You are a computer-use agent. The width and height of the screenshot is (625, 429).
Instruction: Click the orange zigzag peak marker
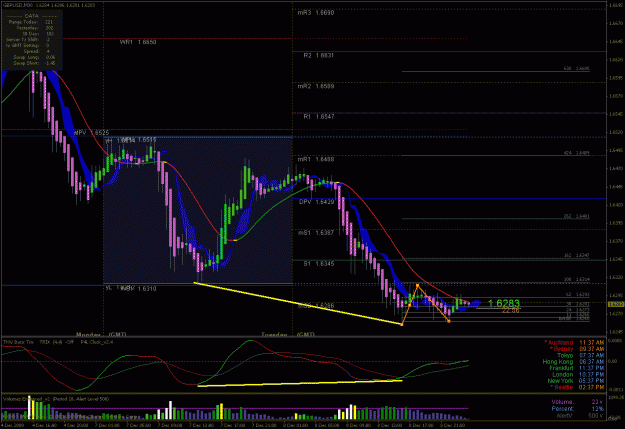click(x=417, y=285)
